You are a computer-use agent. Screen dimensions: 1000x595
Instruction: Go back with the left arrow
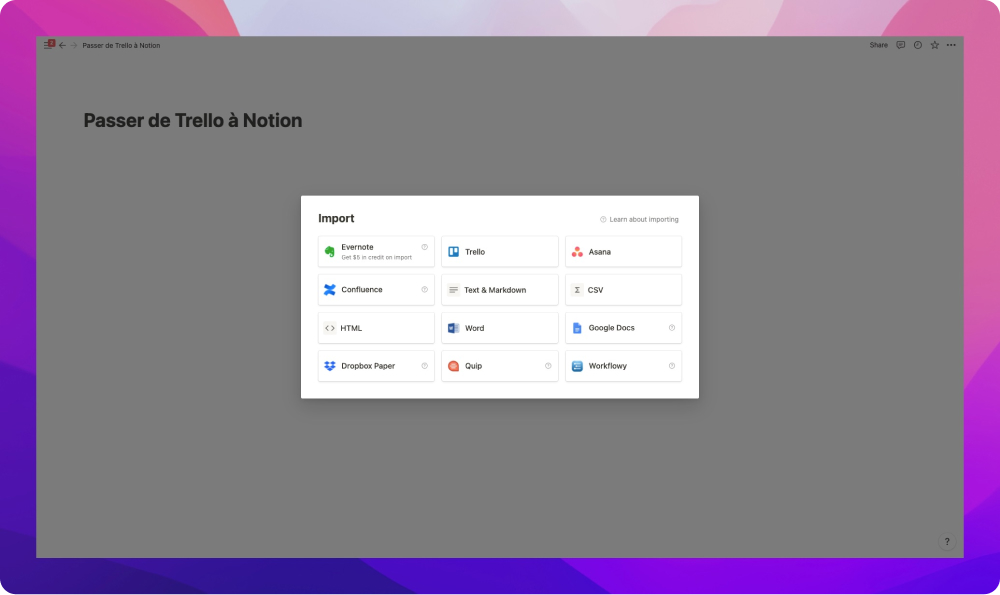point(62,45)
